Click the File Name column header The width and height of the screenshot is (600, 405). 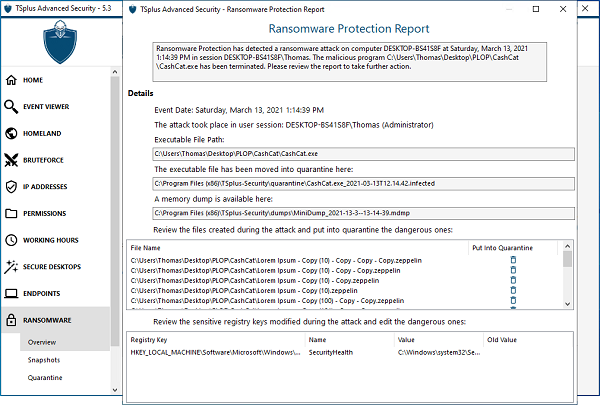(x=297, y=248)
